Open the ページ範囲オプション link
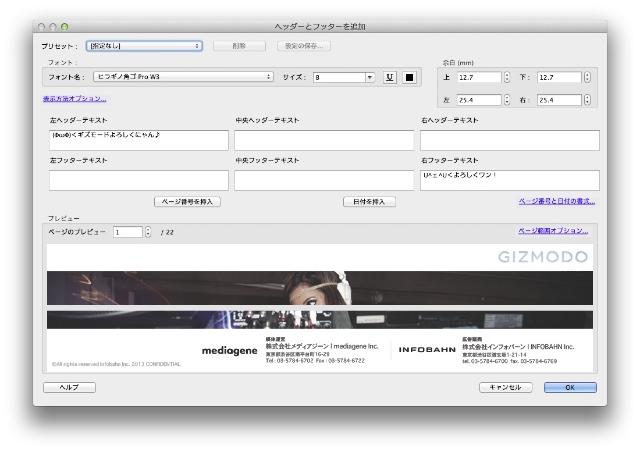The height and width of the screenshot is (452, 640). (560, 231)
